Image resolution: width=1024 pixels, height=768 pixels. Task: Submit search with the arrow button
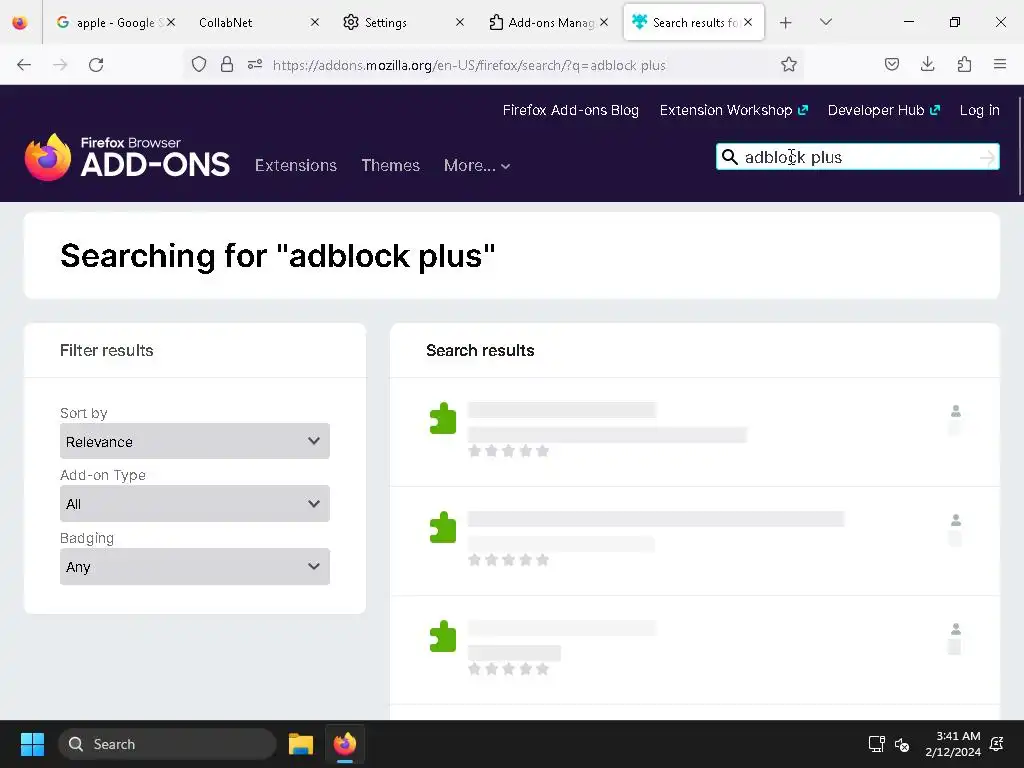pos(987,157)
